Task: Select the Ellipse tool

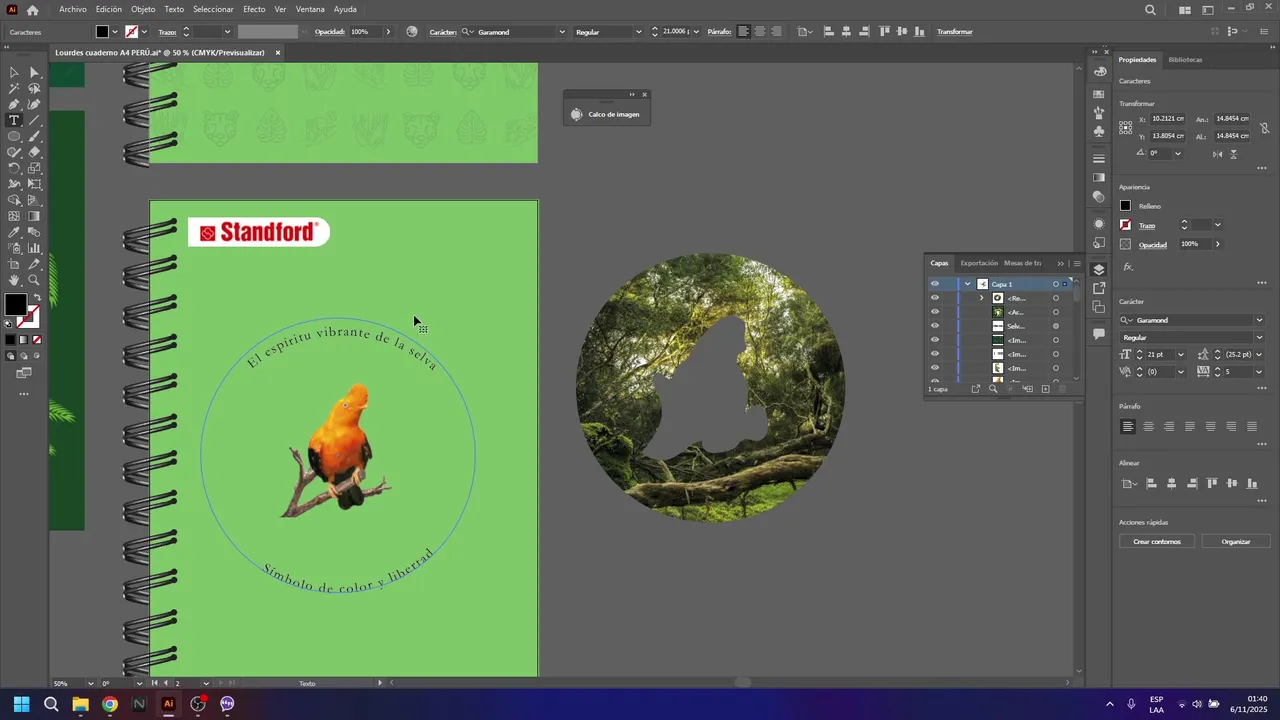Action: tap(14, 136)
